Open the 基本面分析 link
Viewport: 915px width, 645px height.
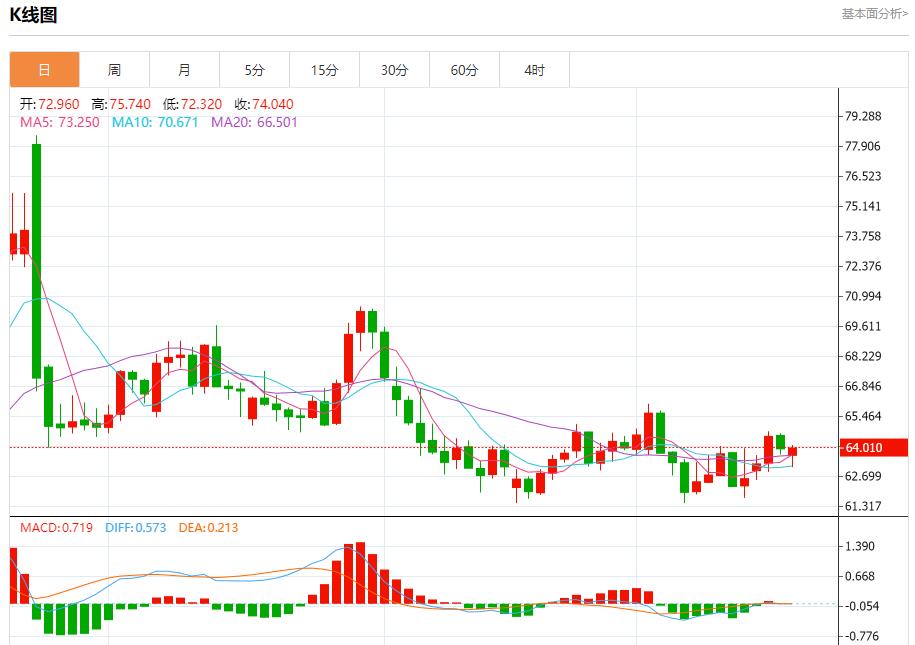868,14
